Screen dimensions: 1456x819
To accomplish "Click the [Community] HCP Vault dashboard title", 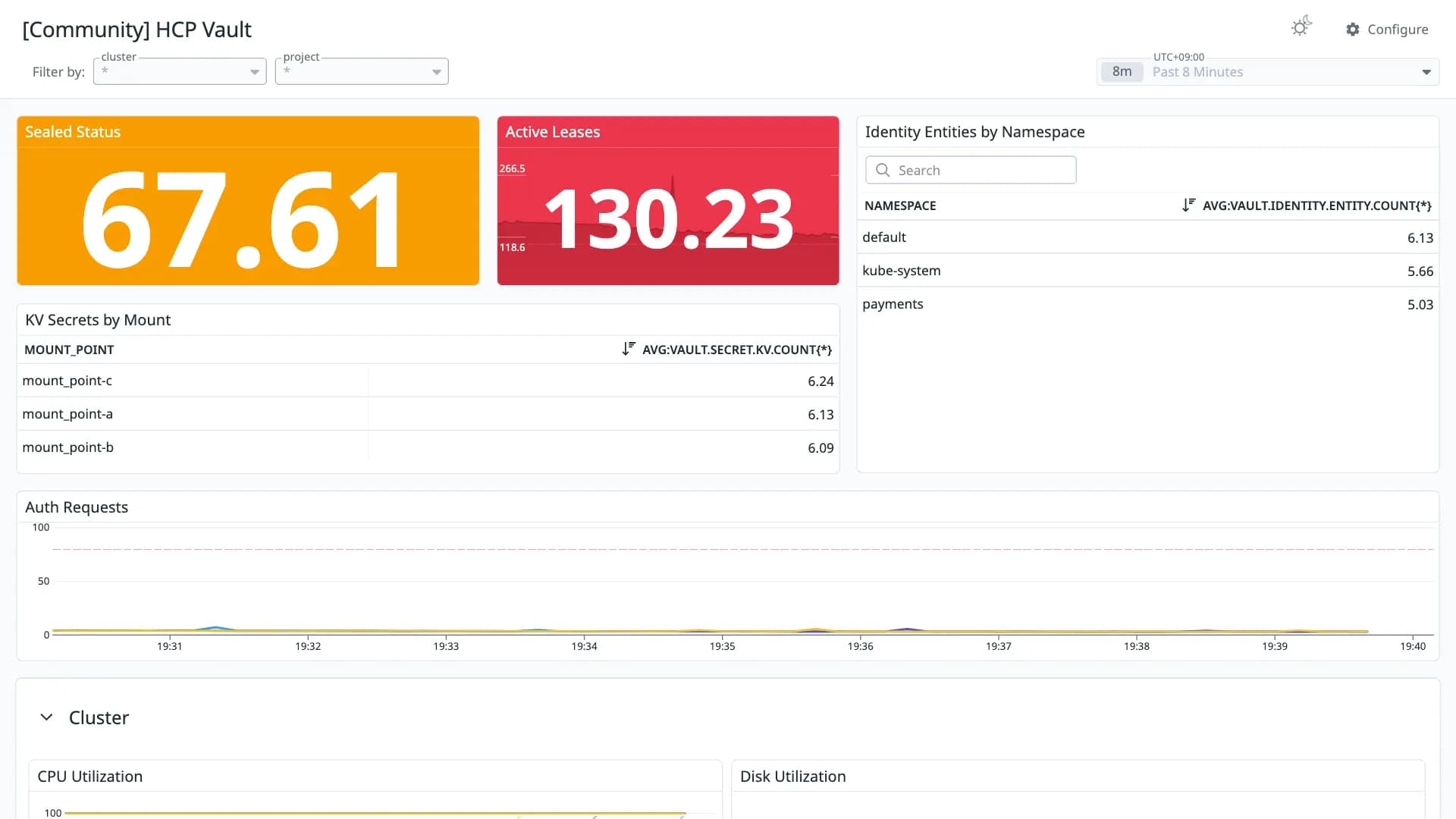I will tap(137, 30).
